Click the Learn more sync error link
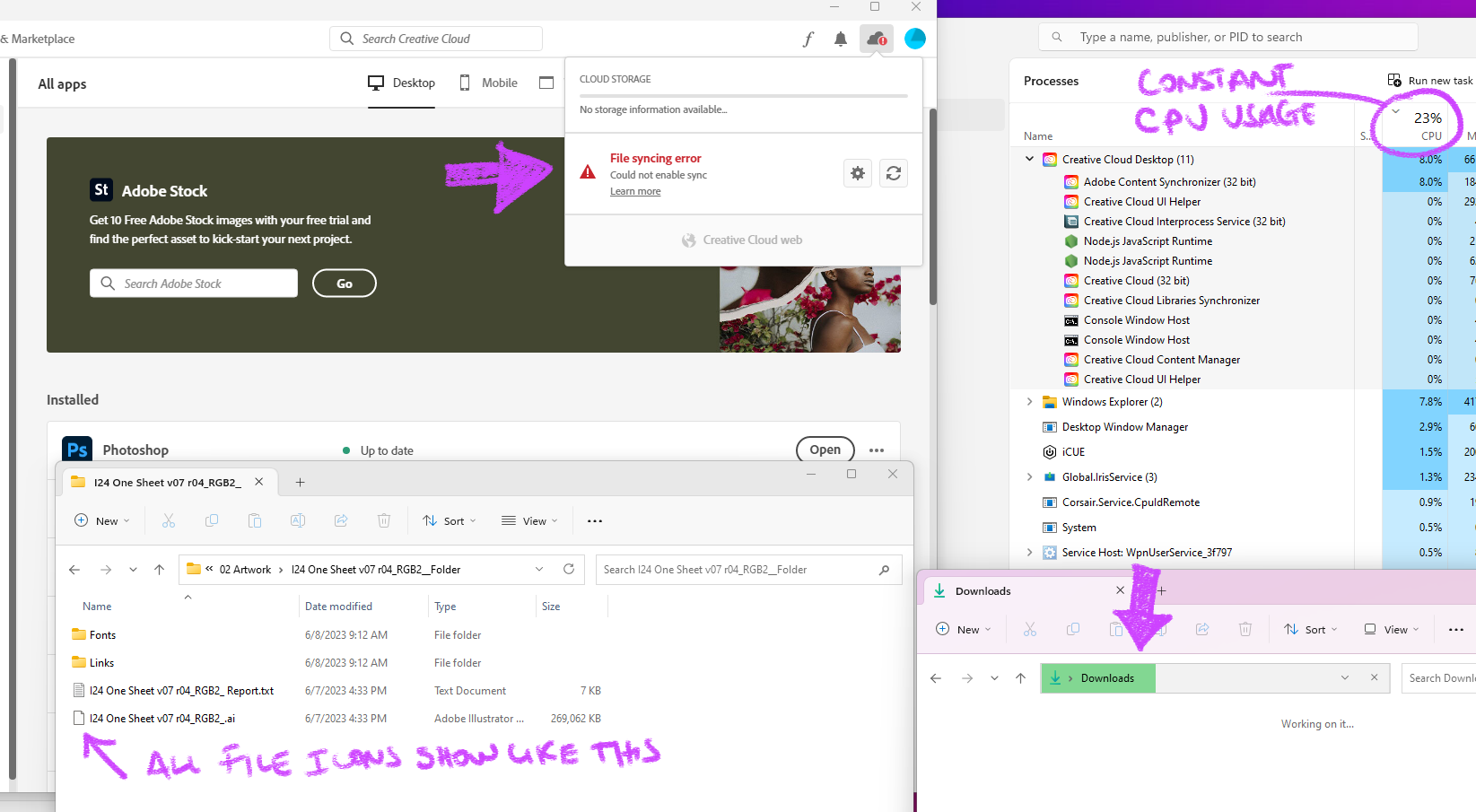The height and width of the screenshot is (812, 1476). point(635,191)
